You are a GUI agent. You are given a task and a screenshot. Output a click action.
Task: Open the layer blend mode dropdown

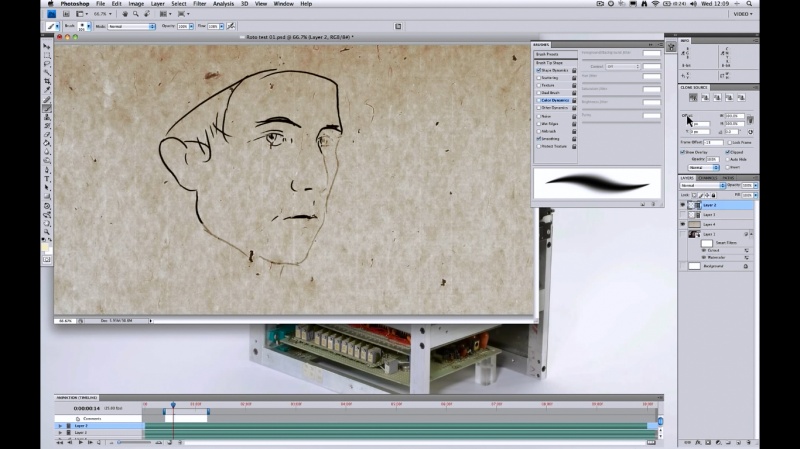703,186
